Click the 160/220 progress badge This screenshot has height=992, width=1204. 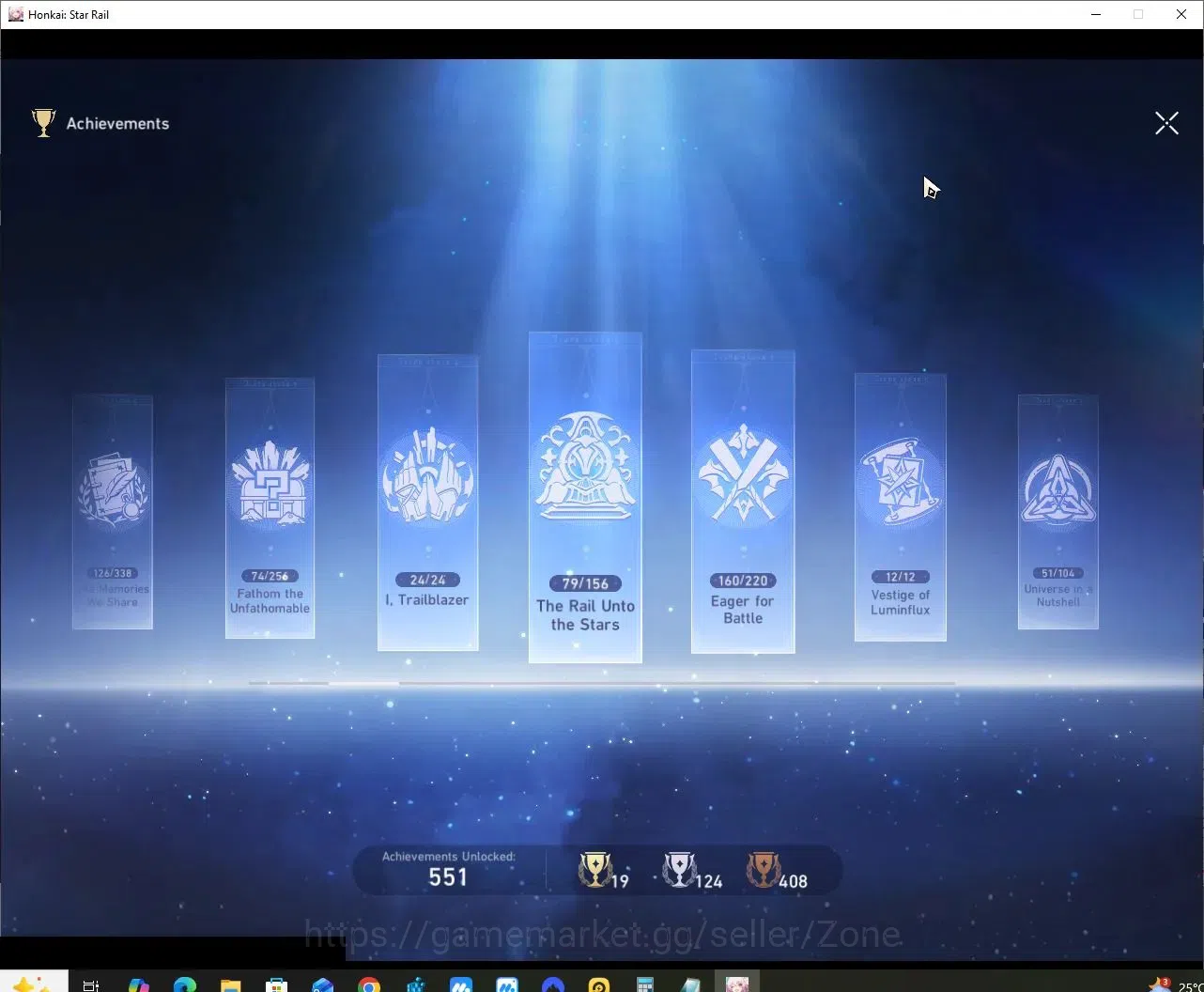pos(743,581)
